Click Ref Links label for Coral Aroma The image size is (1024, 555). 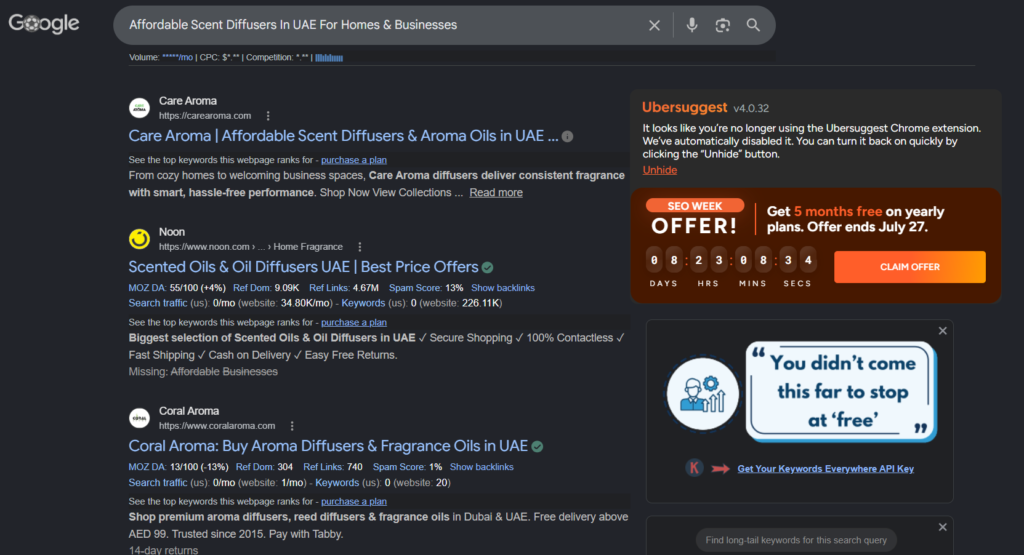[x=324, y=467]
